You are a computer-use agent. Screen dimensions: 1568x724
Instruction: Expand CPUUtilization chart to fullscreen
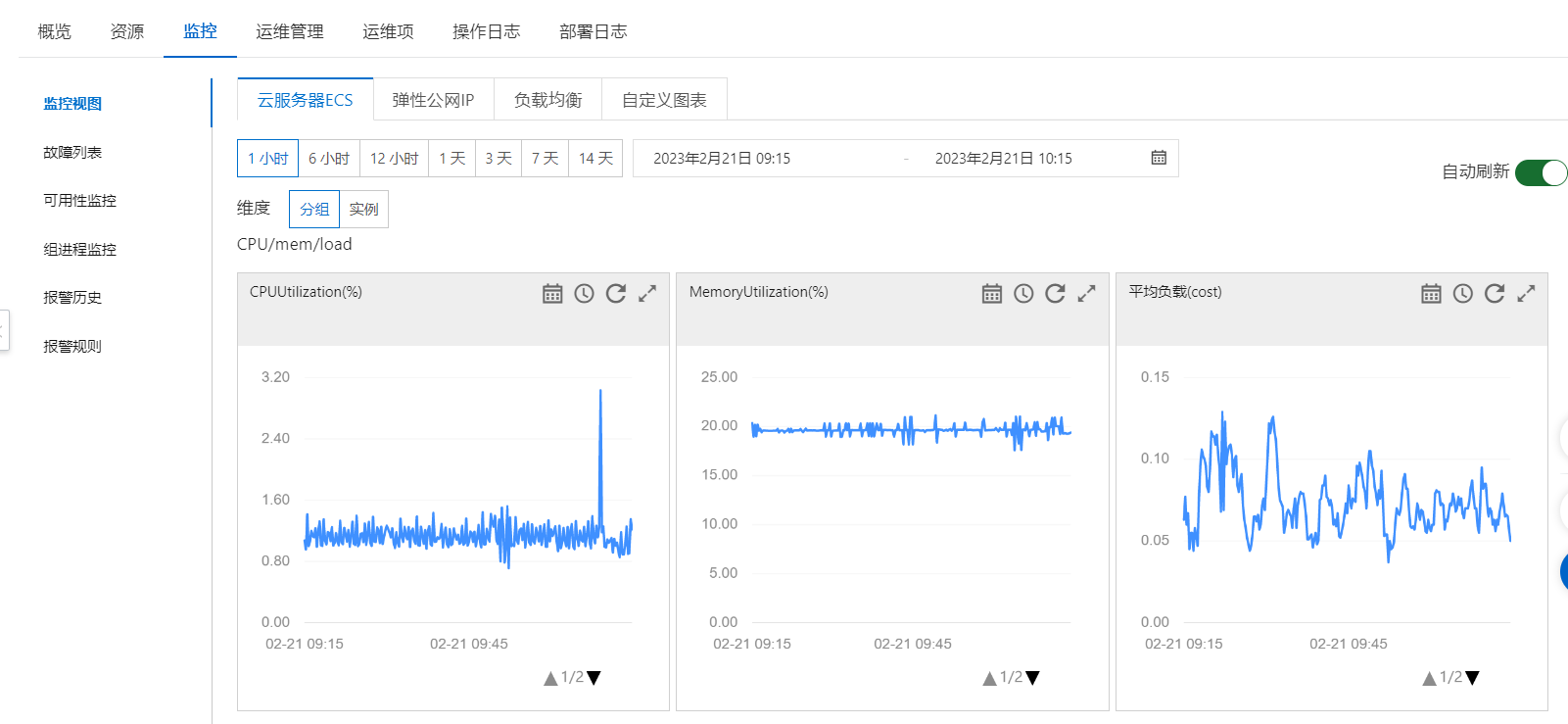(647, 293)
